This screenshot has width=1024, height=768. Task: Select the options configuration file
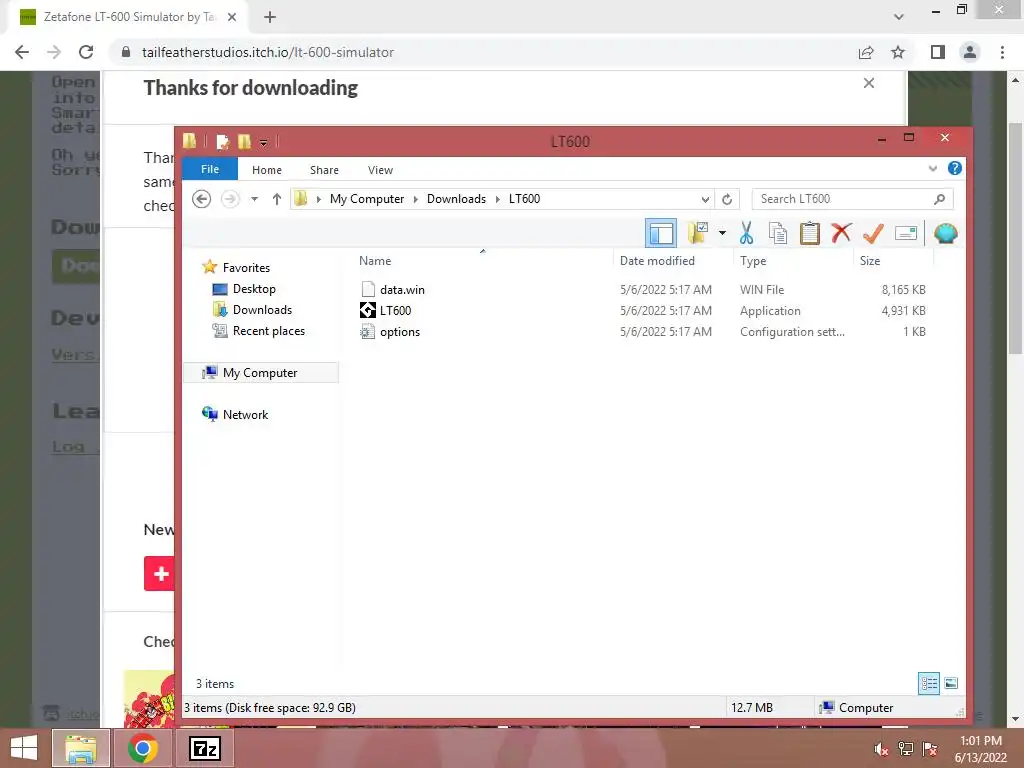(x=390, y=332)
